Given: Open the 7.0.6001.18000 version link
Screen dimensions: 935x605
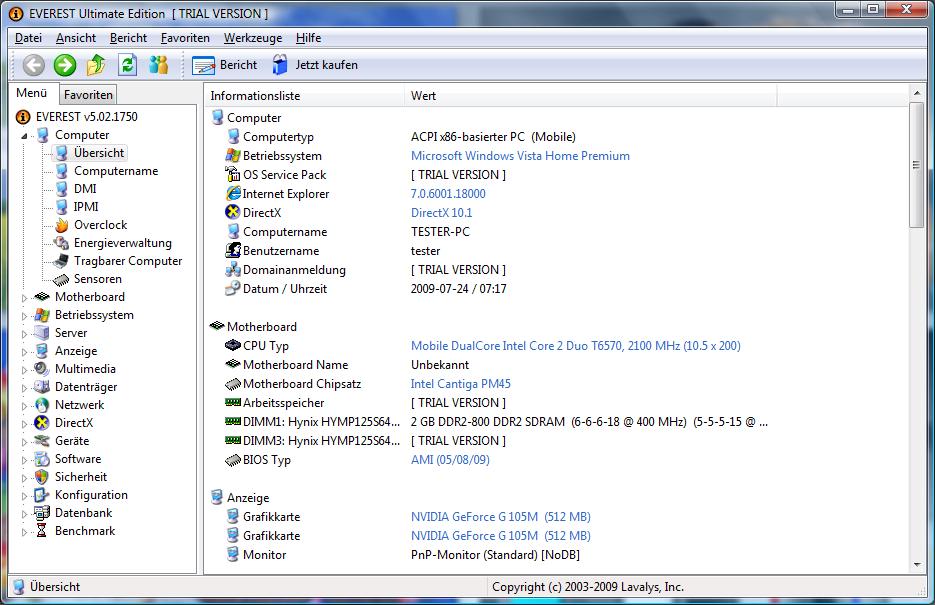Looking at the screenshot, I should 448,194.
